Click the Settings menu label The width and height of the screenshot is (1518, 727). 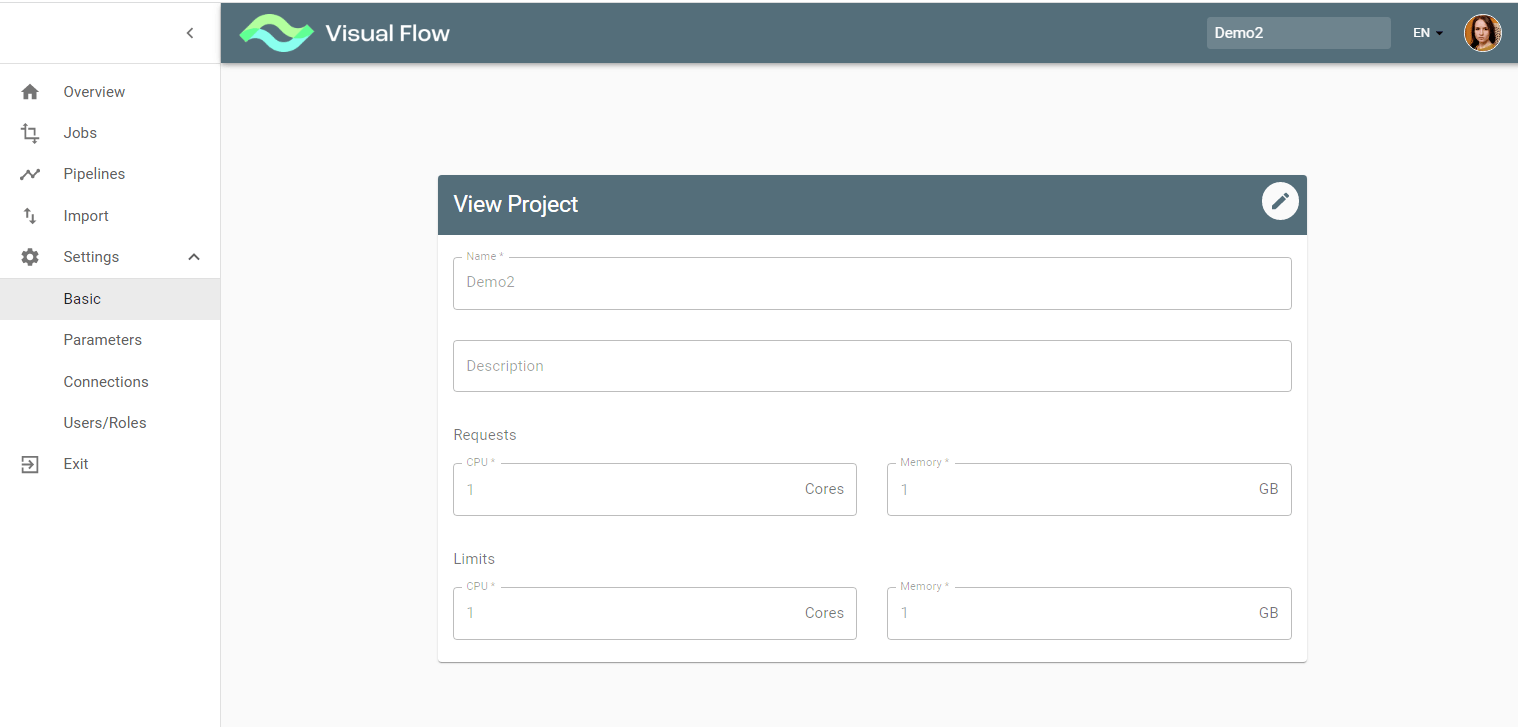pyautogui.click(x=91, y=257)
